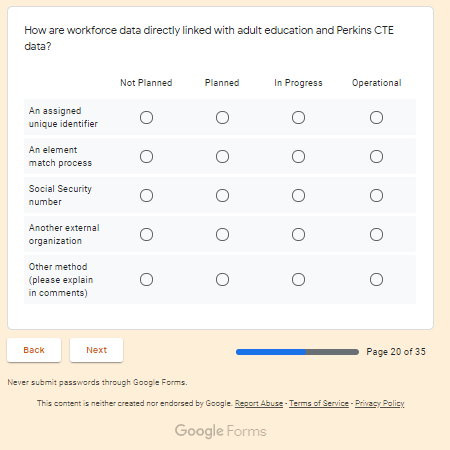The height and width of the screenshot is (450, 450).
Task: Choose Not Planned for Other method
Action: click(x=146, y=279)
